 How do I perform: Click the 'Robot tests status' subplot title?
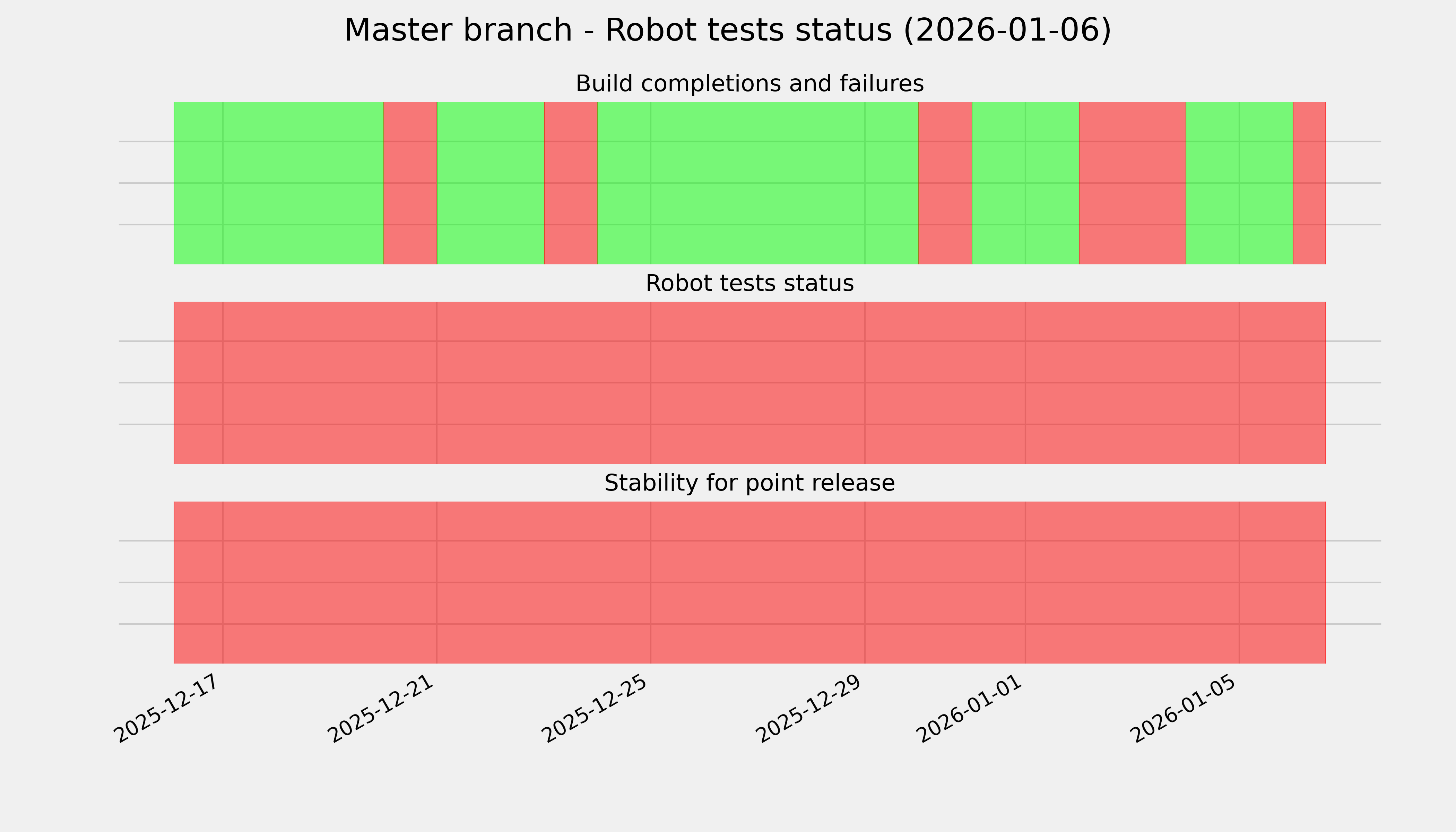pyautogui.click(x=749, y=284)
